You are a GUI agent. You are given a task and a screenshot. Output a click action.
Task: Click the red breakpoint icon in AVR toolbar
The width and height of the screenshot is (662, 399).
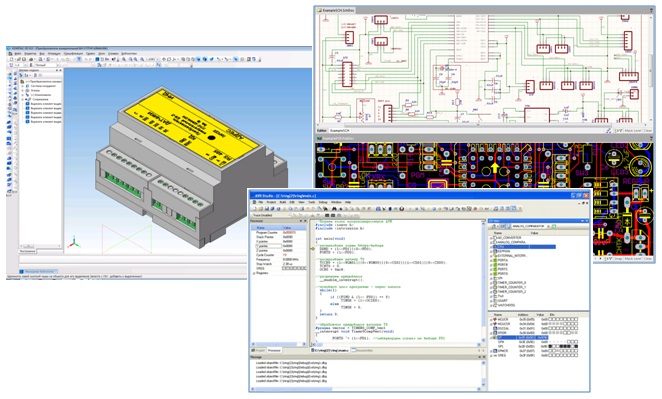point(475,209)
